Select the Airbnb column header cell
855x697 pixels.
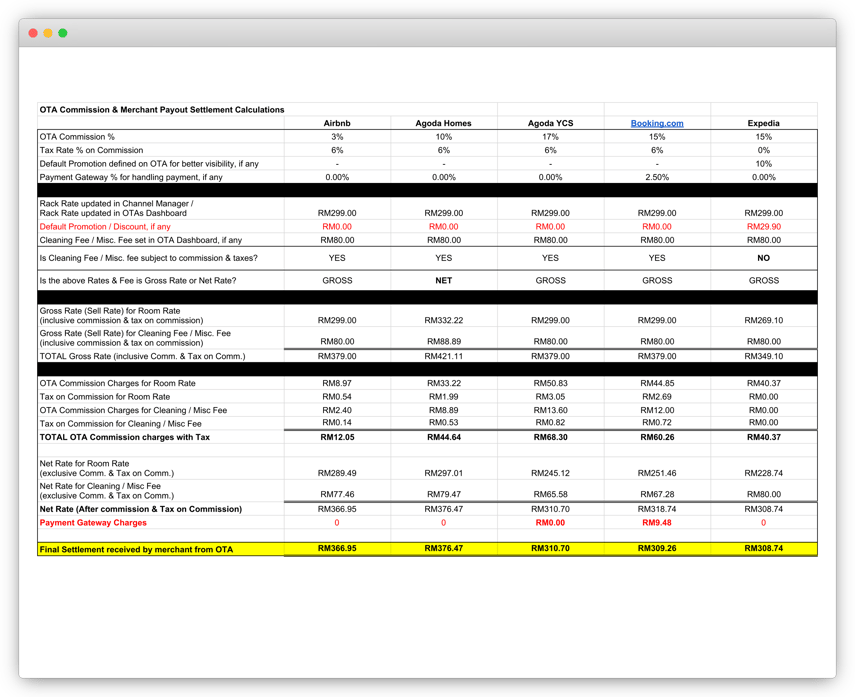(337, 123)
